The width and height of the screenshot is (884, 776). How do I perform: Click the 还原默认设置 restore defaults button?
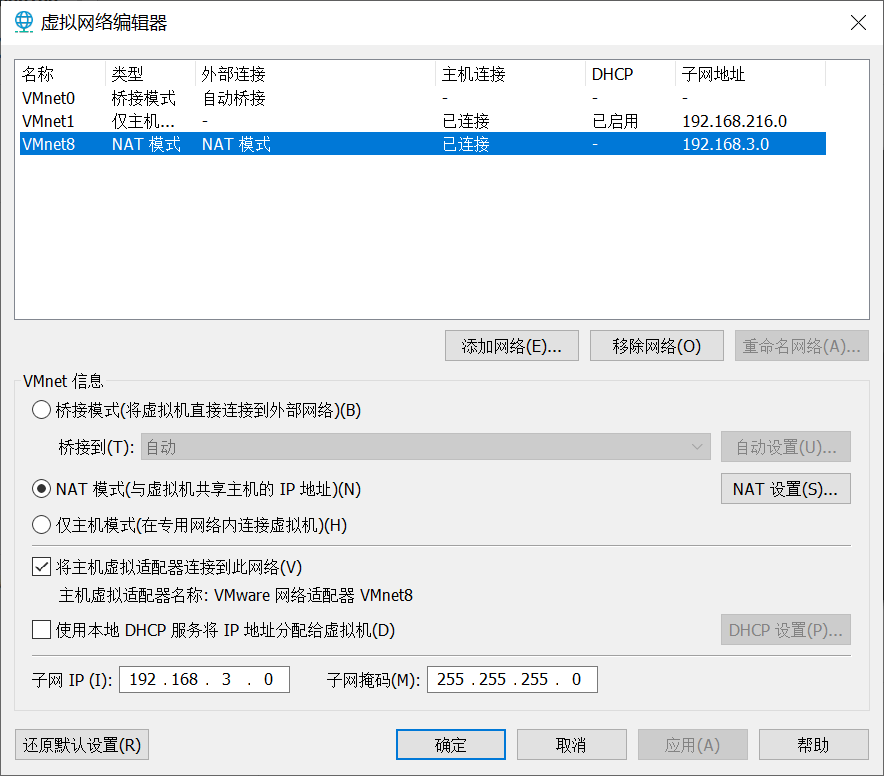pyautogui.click(x=81, y=744)
